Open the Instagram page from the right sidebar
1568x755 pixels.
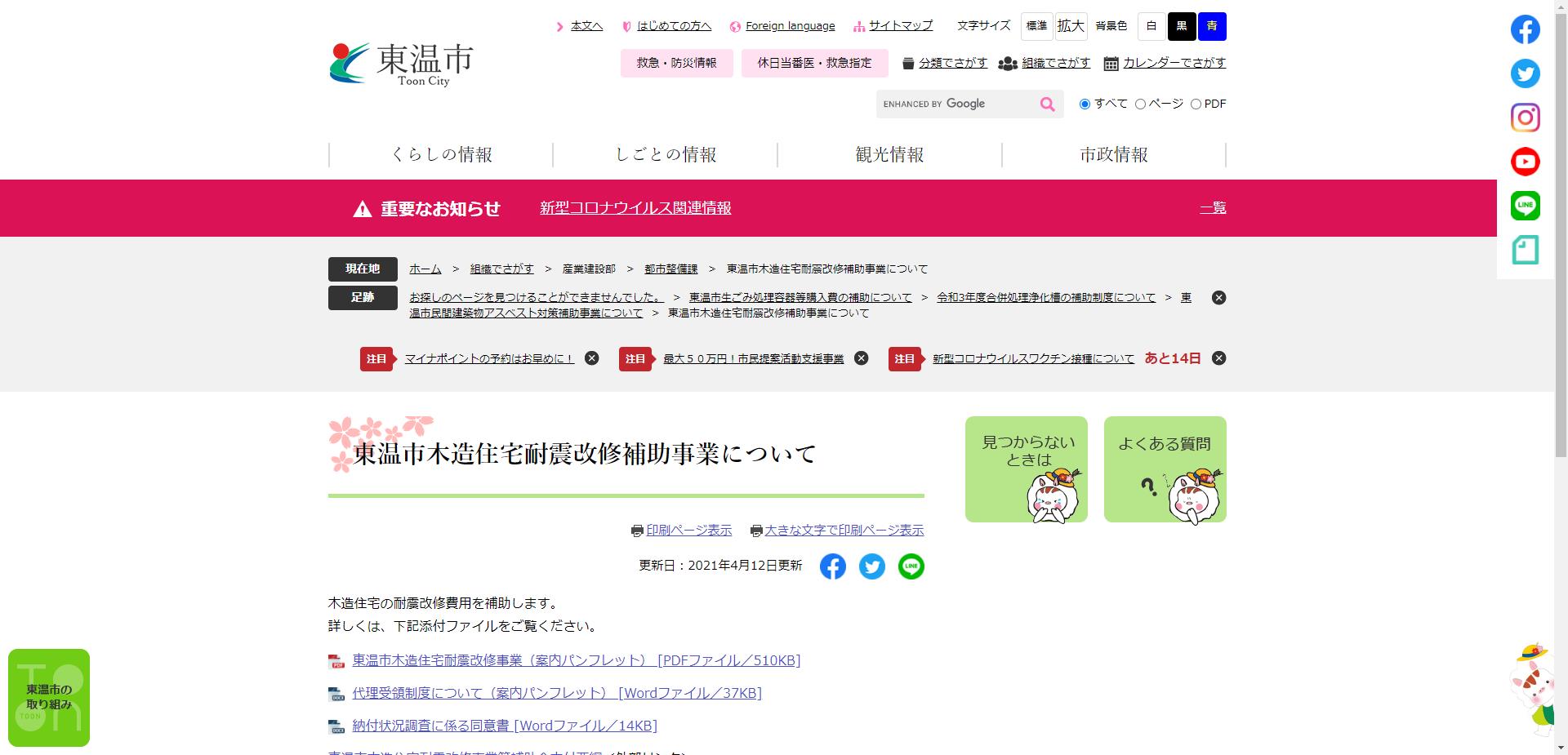coord(1524,118)
